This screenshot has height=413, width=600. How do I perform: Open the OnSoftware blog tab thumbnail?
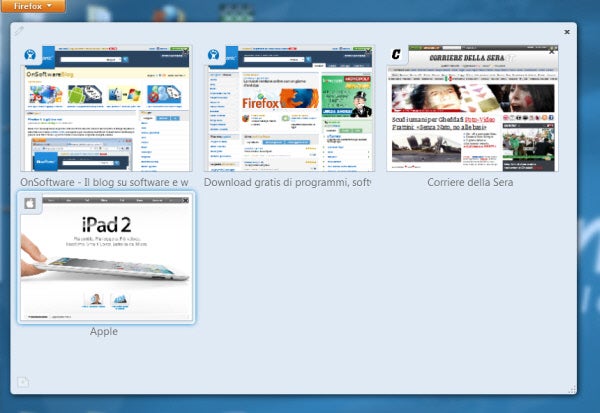(106, 109)
